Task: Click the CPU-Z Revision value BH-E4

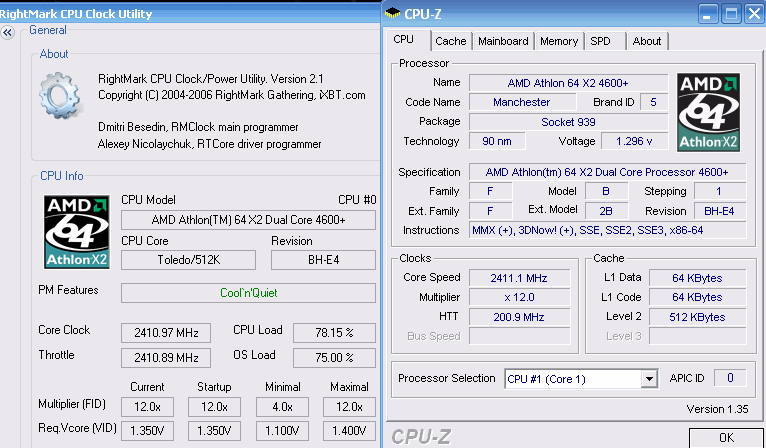Action: click(x=720, y=211)
